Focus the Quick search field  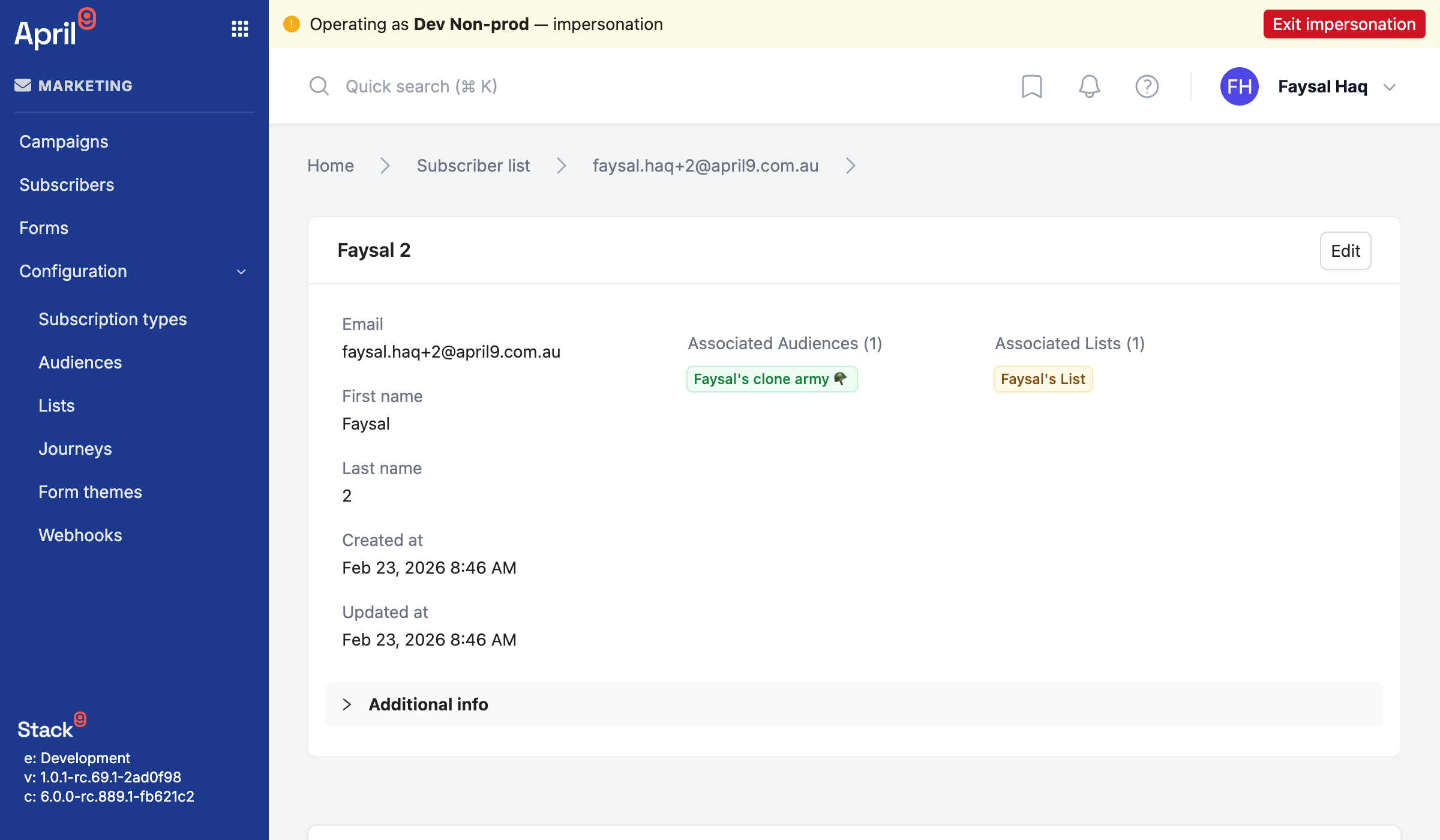click(421, 86)
